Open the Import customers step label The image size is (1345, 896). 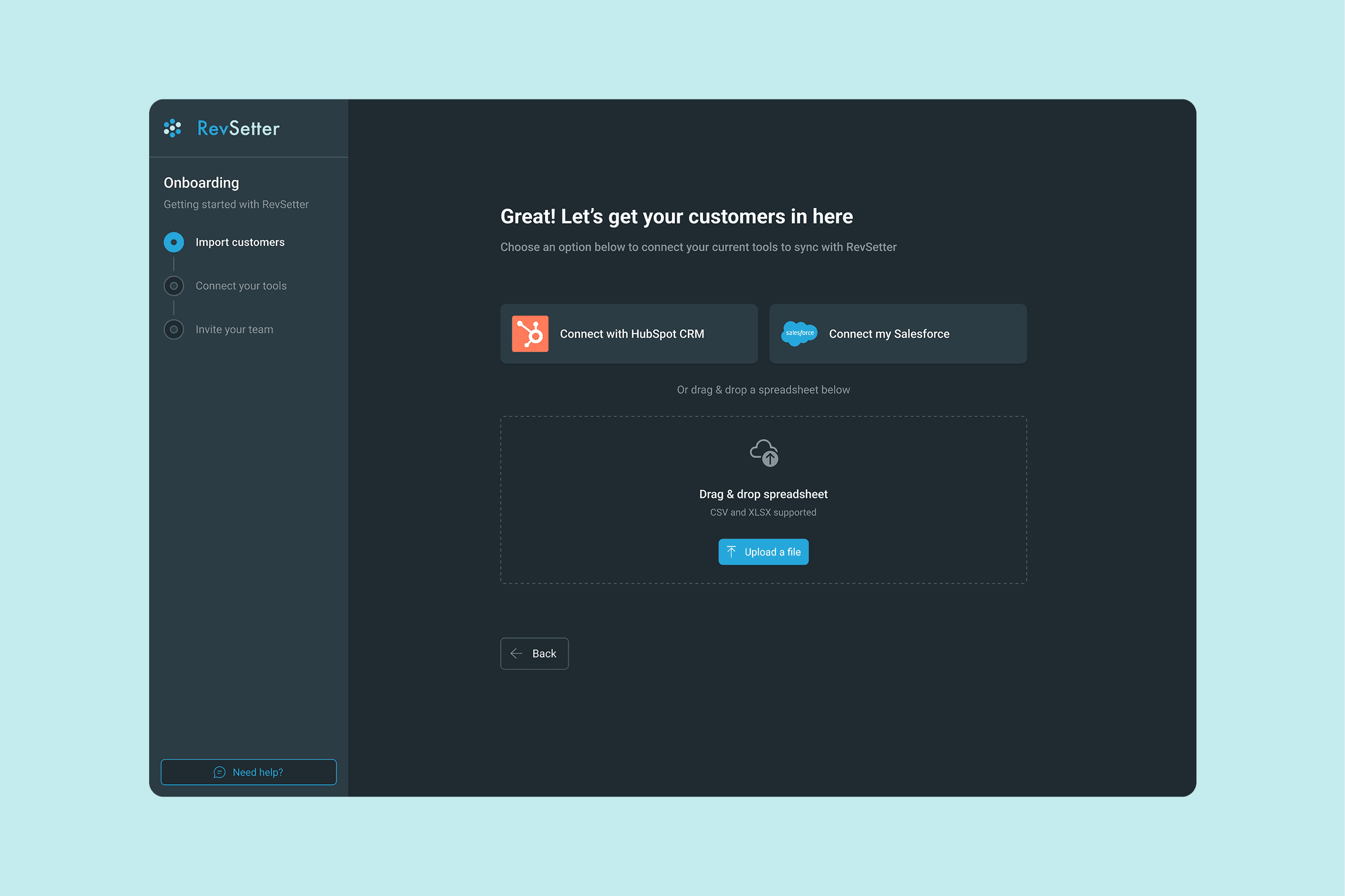tap(240, 242)
